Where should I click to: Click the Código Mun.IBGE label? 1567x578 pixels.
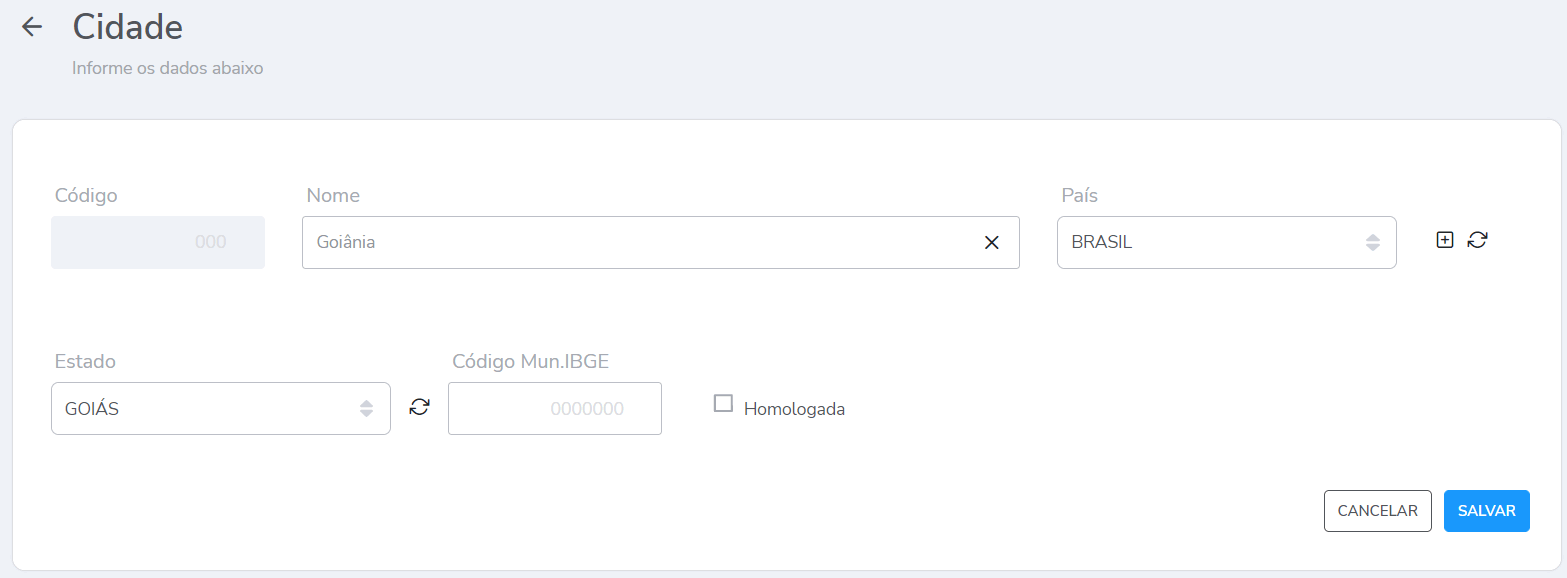point(530,361)
